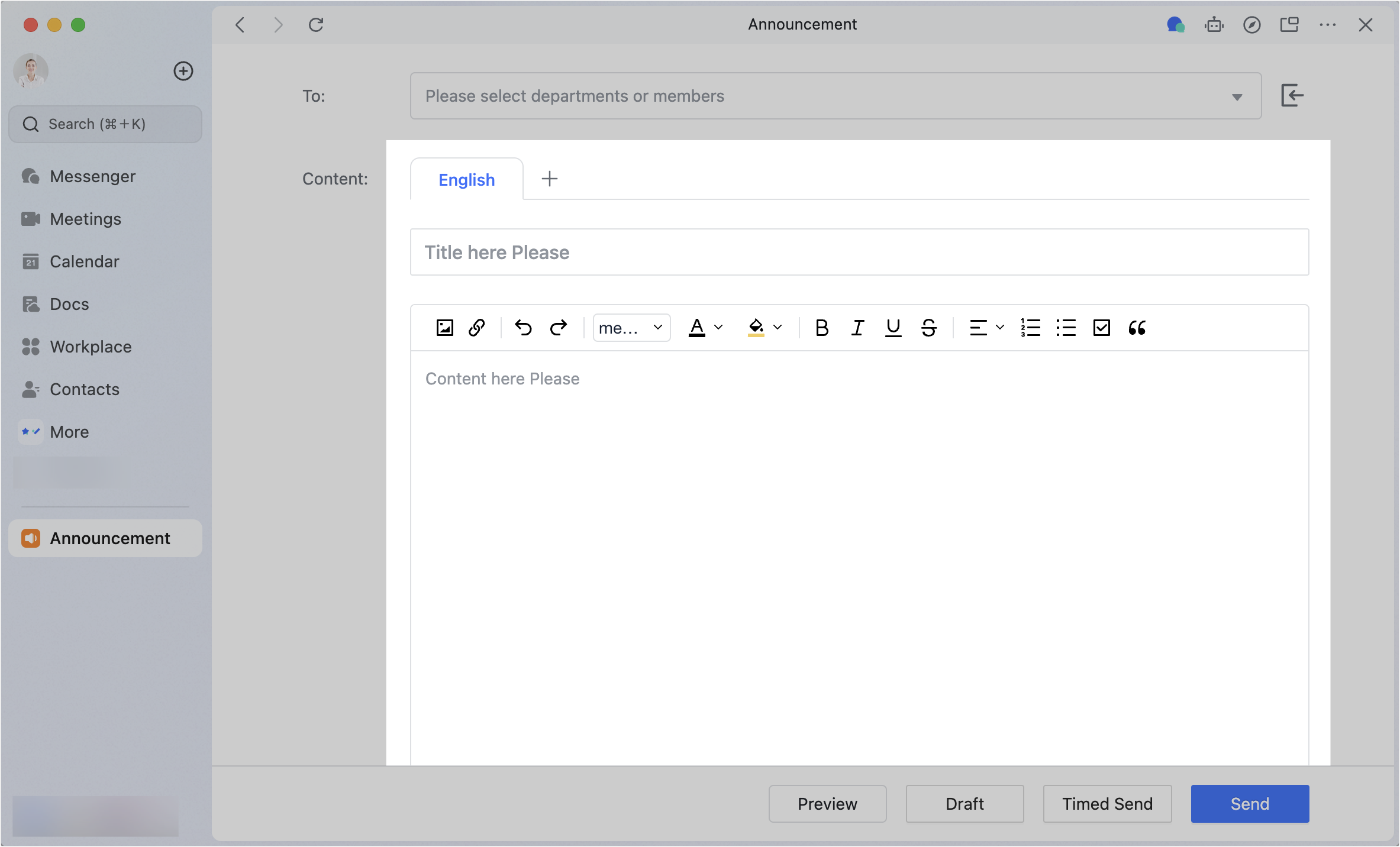Screen dimensions: 1400x847
Task: Insert a hyperlink with the link icon
Action: [x=477, y=328]
